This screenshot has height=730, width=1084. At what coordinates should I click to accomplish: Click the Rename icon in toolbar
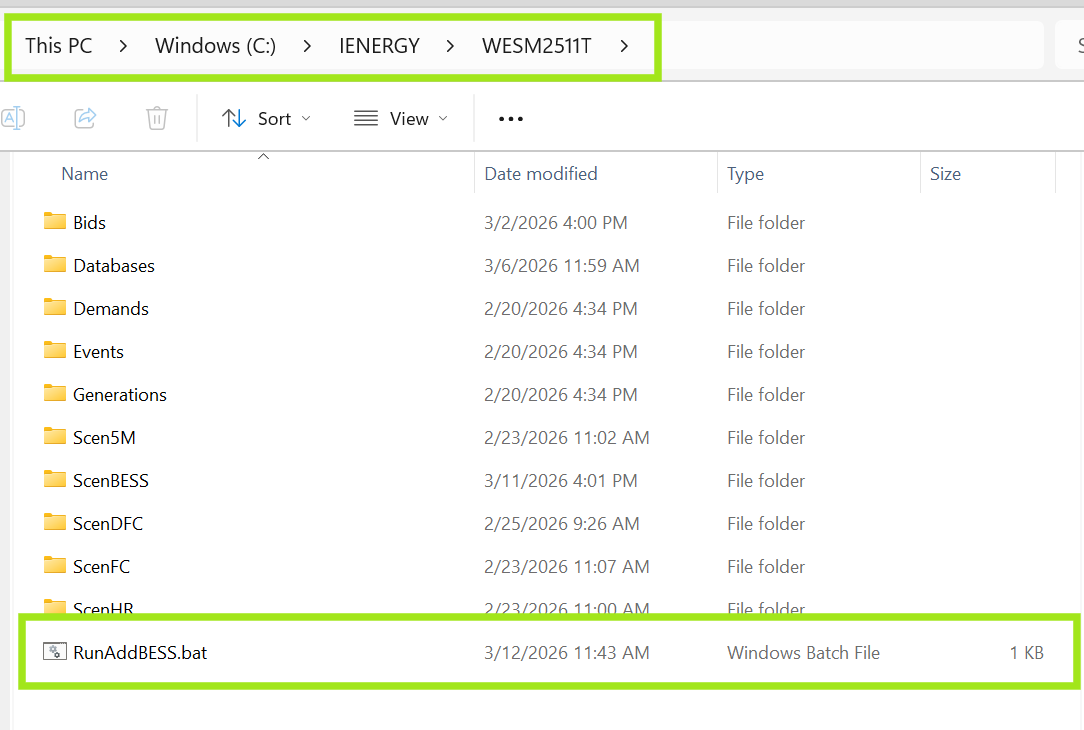point(13,118)
